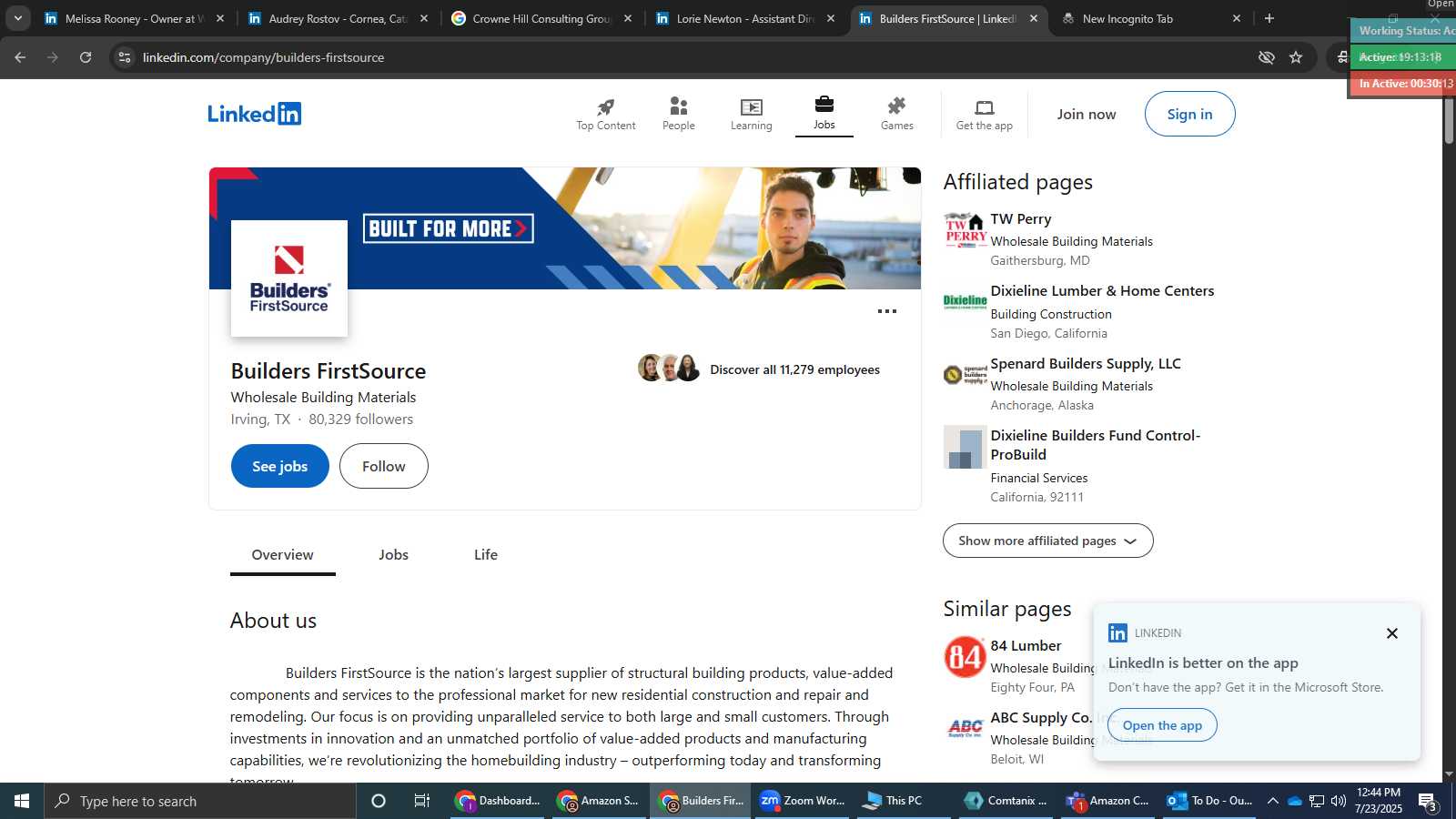Click the TW Perry logo
The width and height of the screenshot is (1456, 819).
click(x=966, y=232)
